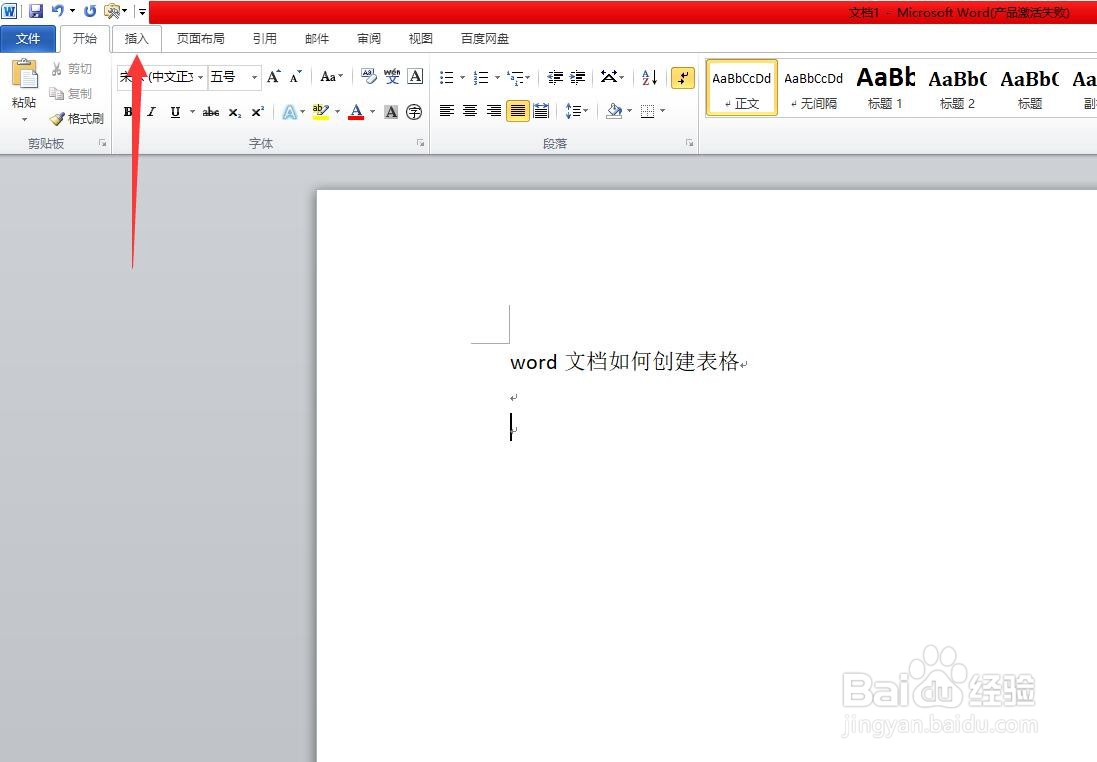Click the Sort button in Paragraph group
Viewport: 1097px width, 762px height.
coord(647,78)
